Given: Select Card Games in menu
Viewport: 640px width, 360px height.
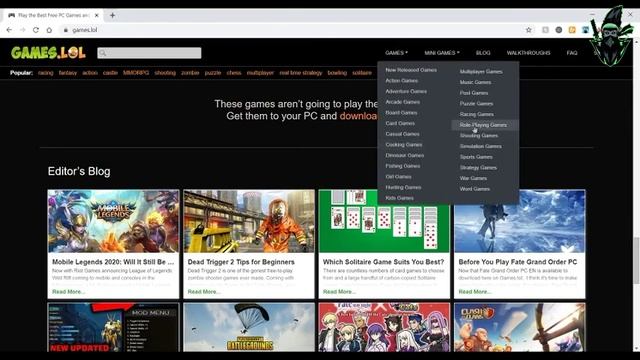Looking at the screenshot, I should [x=400, y=123].
